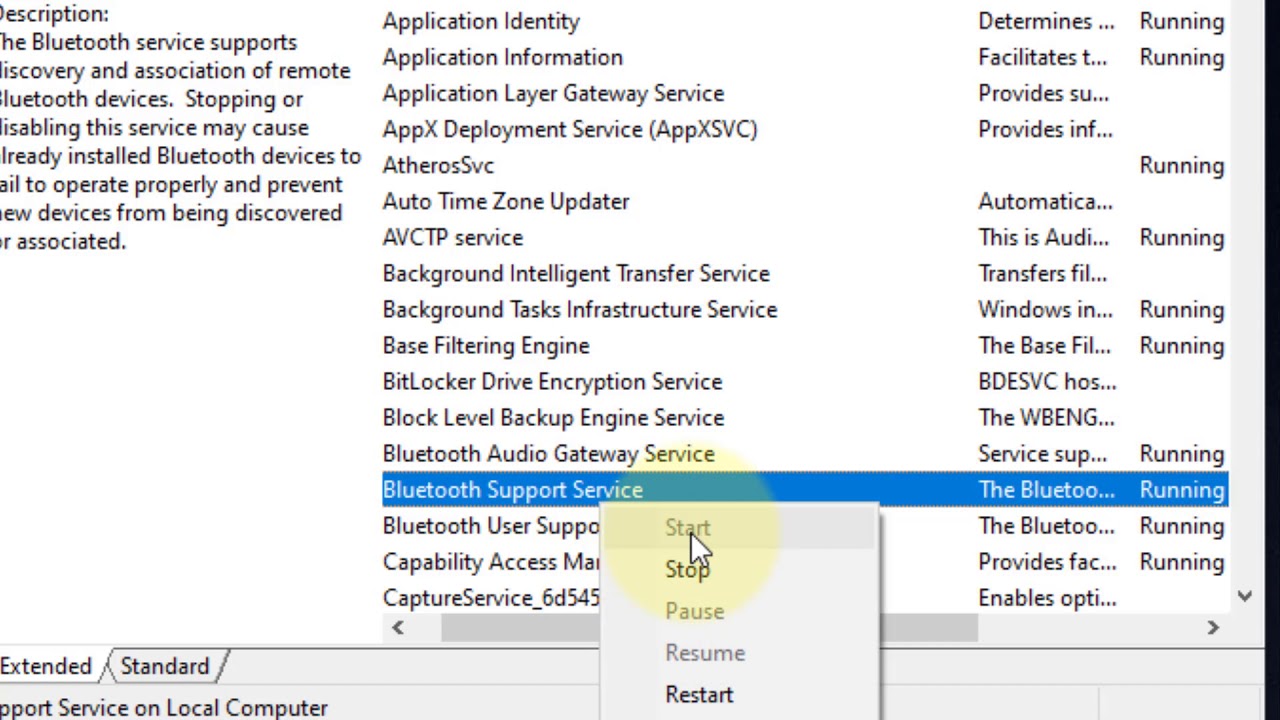Select Background Tasks Infrastructure Service
1280x720 pixels.
(805, 309)
